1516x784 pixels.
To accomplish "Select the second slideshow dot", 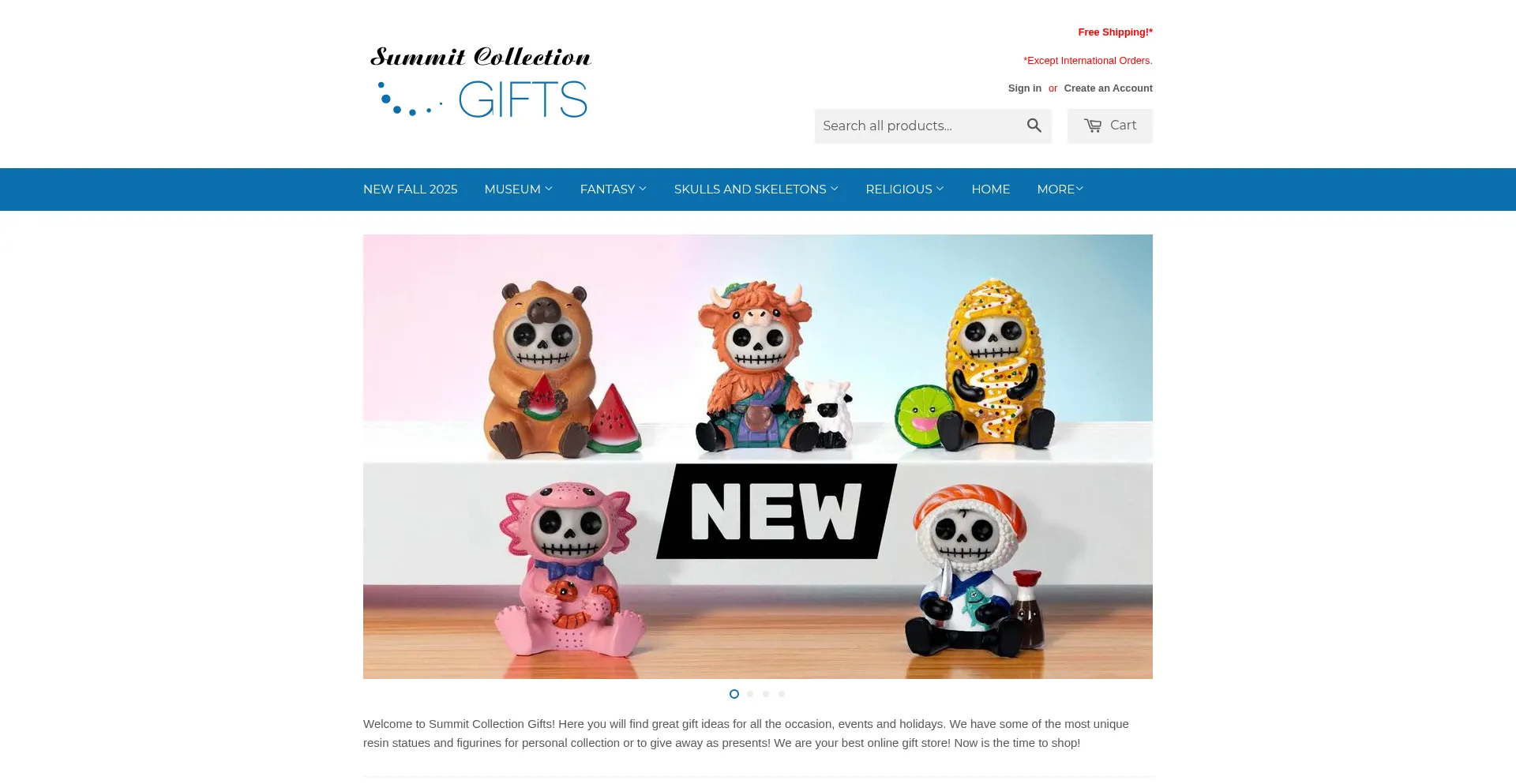I will (x=750, y=694).
